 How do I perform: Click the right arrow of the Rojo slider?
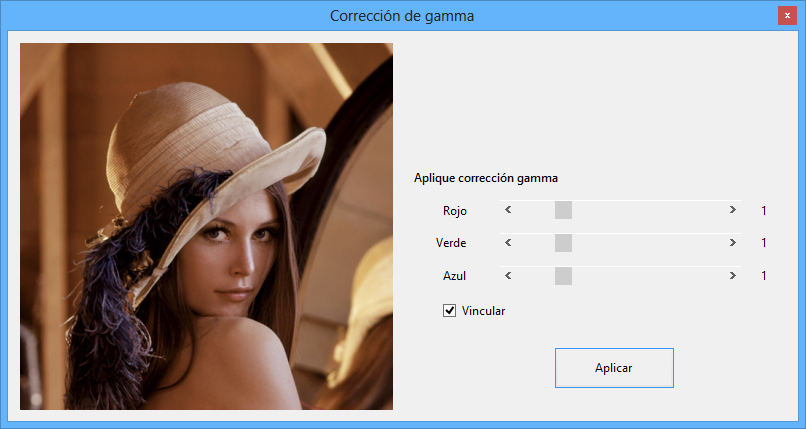click(732, 210)
